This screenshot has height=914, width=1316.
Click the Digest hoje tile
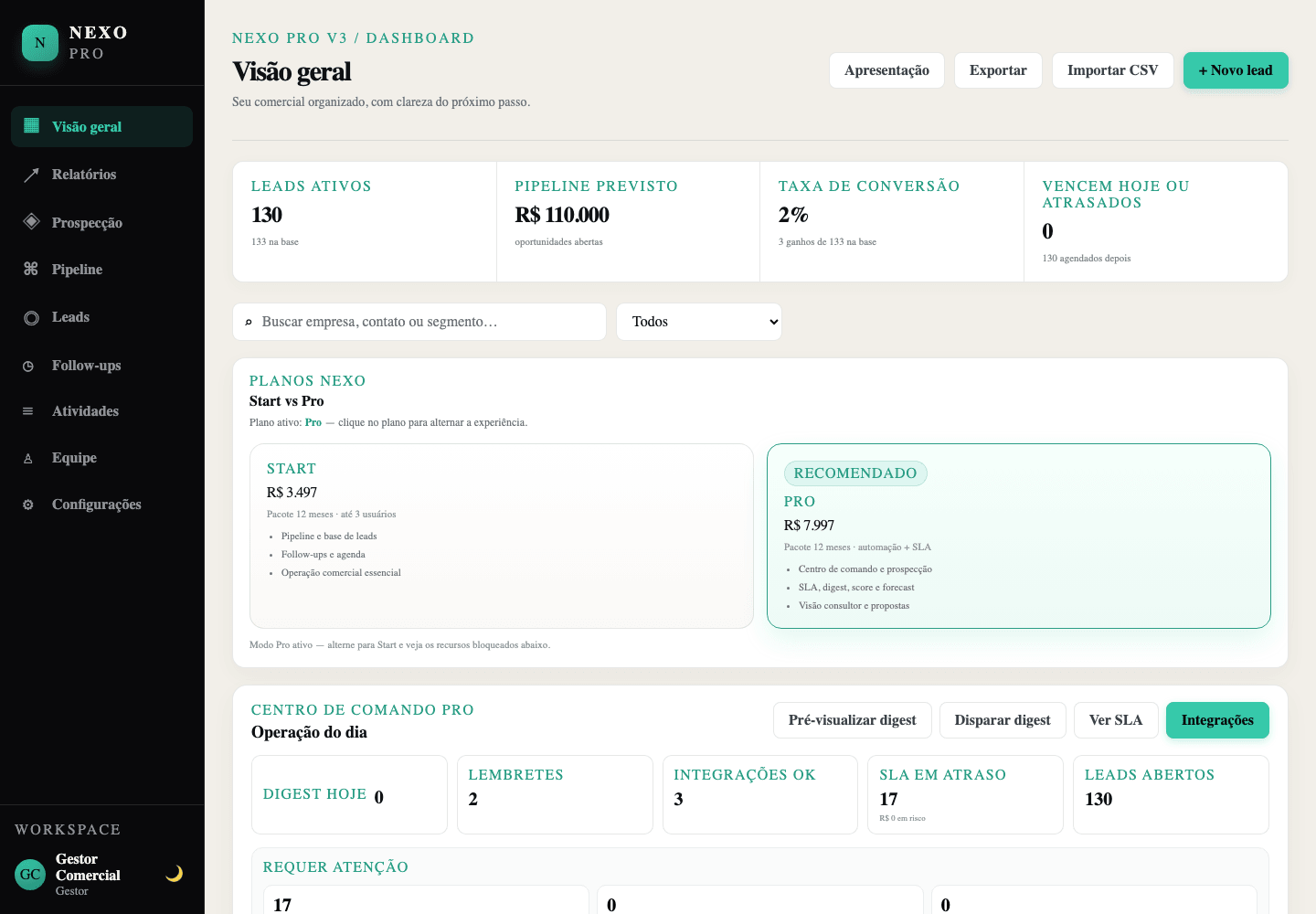[x=349, y=794]
